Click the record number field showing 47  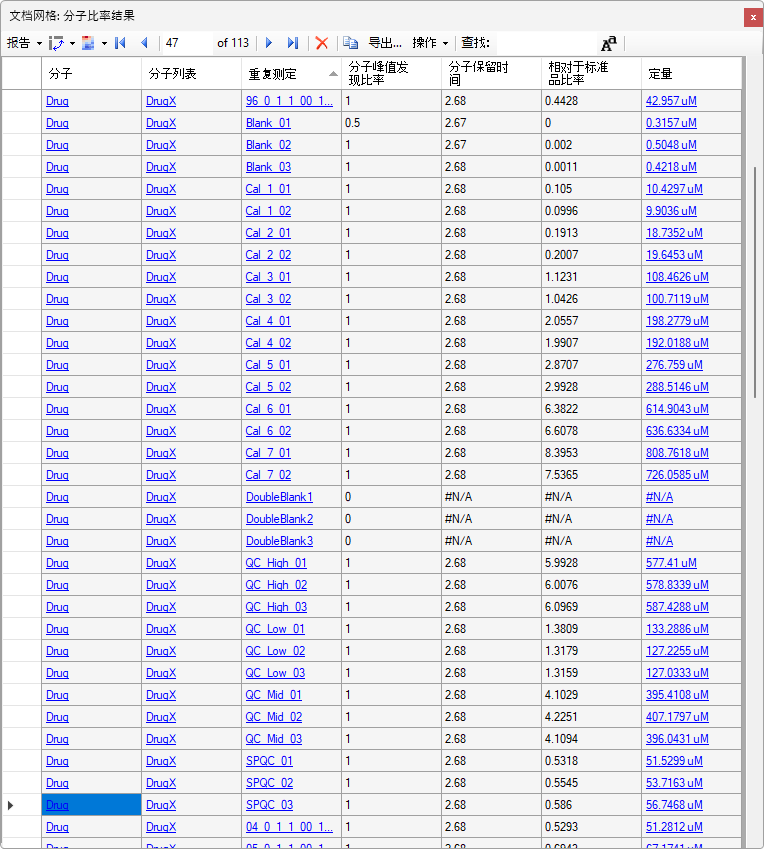tap(186, 43)
